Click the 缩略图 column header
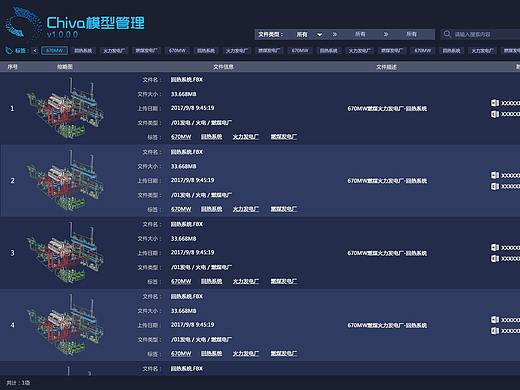520x390 pixels. [x=65, y=67]
